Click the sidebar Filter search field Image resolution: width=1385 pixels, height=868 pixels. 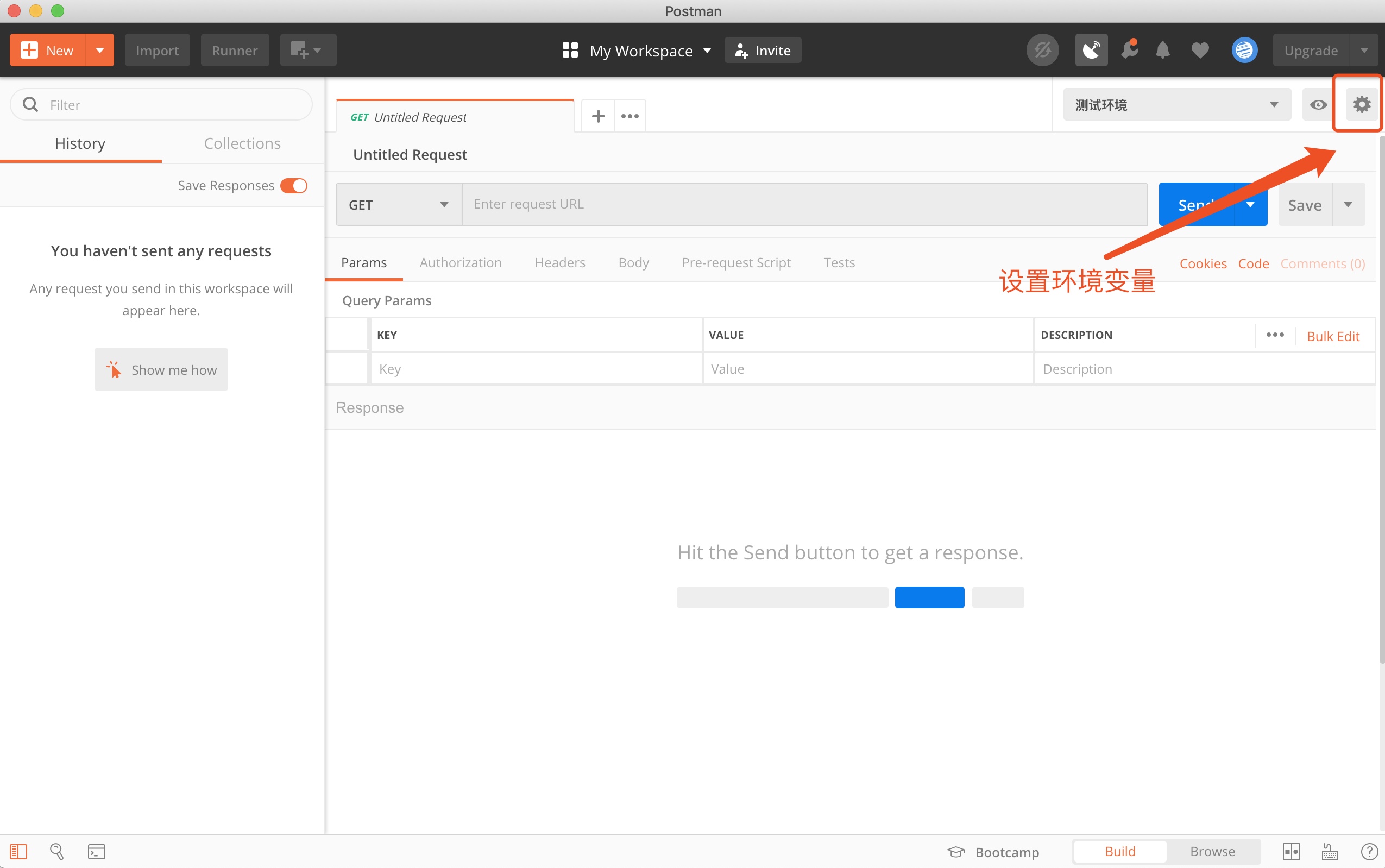tap(161, 104)
